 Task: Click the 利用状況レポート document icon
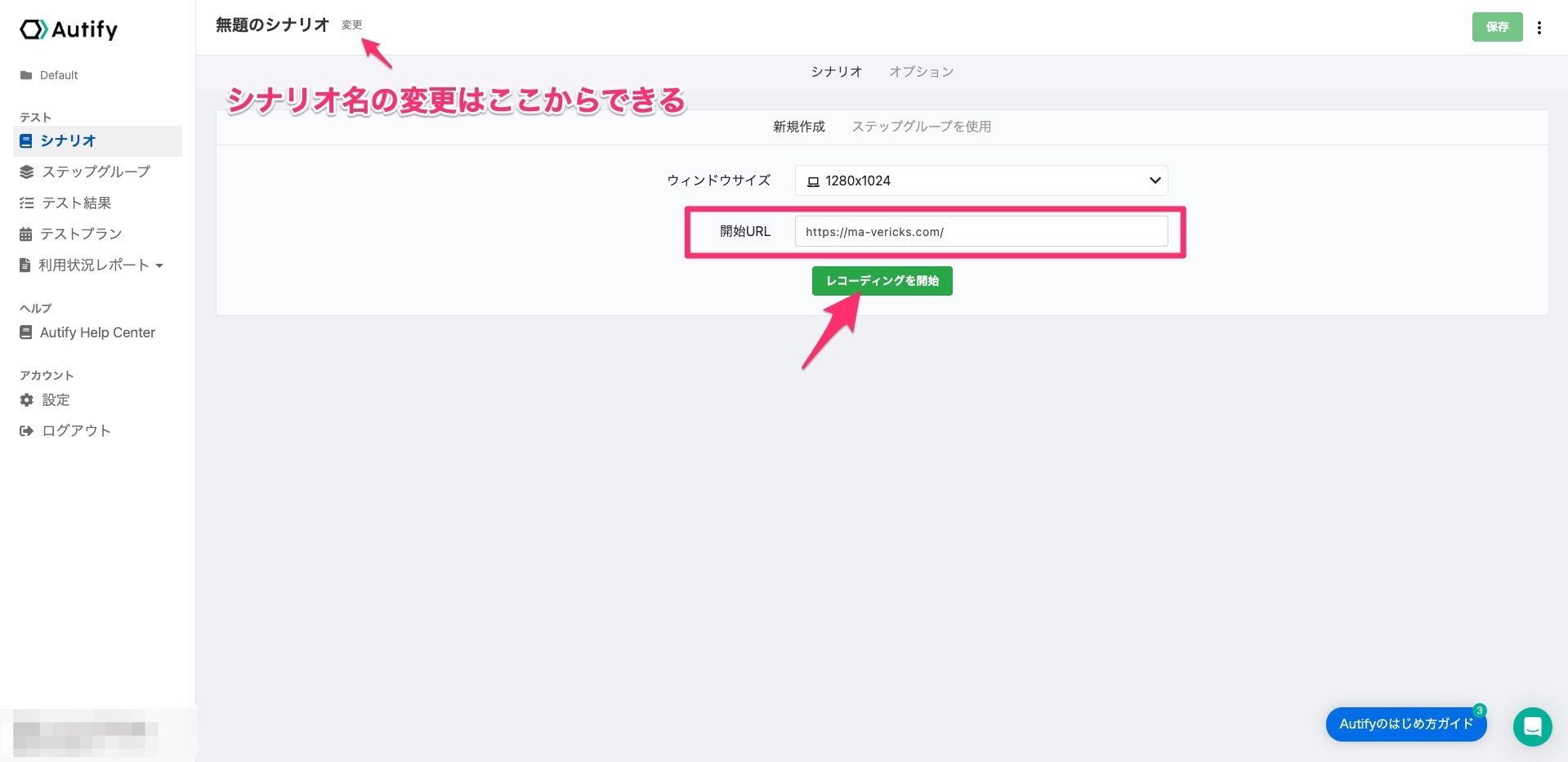[x=25, y=265]
